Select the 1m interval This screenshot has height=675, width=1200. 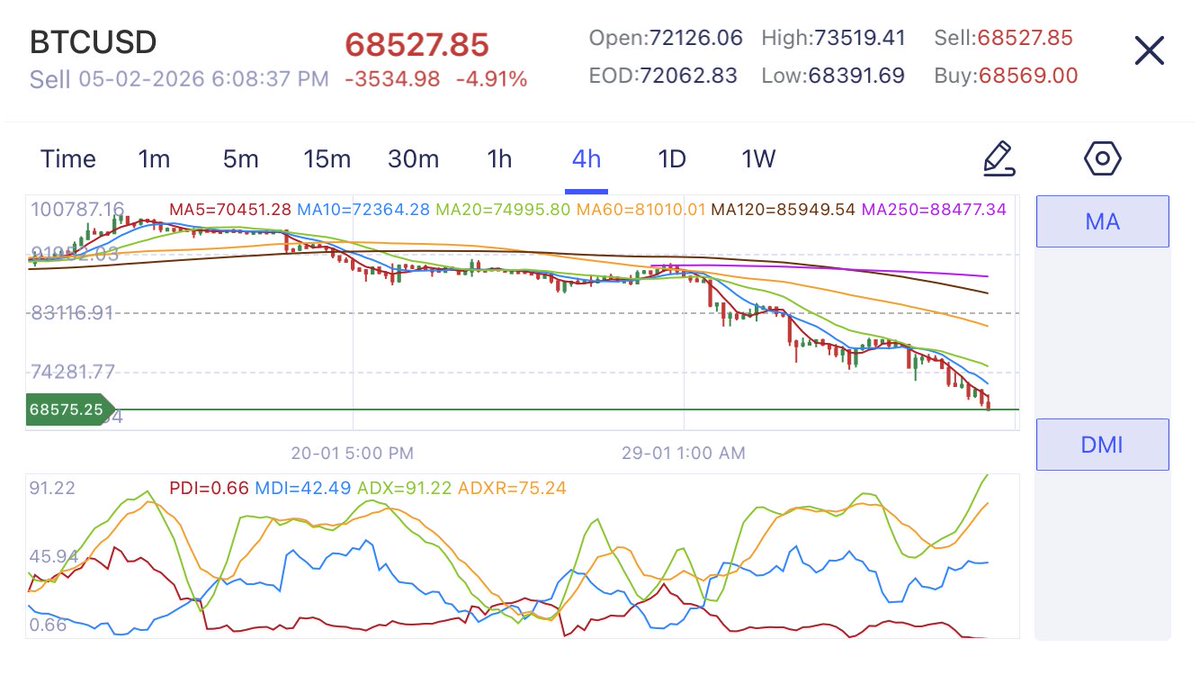click(155, 158)
